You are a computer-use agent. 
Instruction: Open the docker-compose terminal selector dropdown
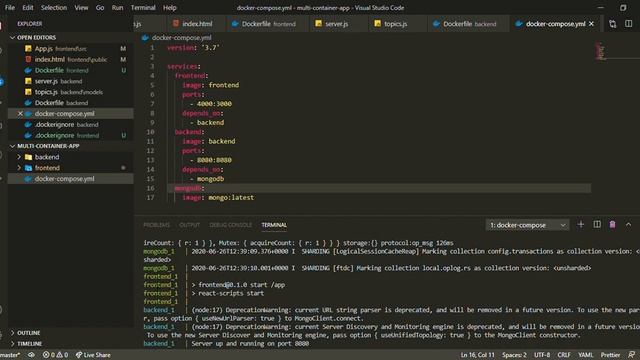[527, 225]
